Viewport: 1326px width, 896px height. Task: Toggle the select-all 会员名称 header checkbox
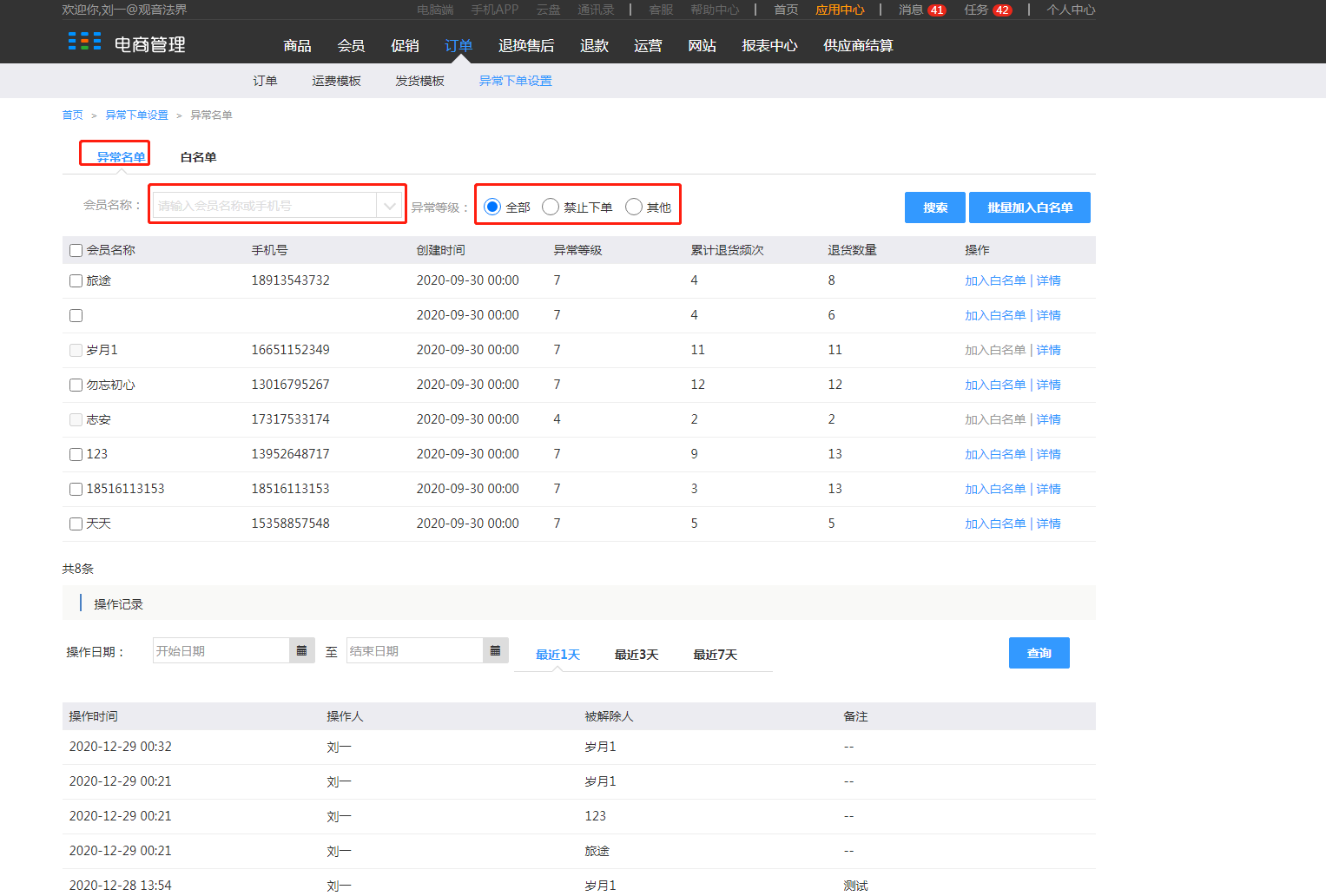click(76, 250)
